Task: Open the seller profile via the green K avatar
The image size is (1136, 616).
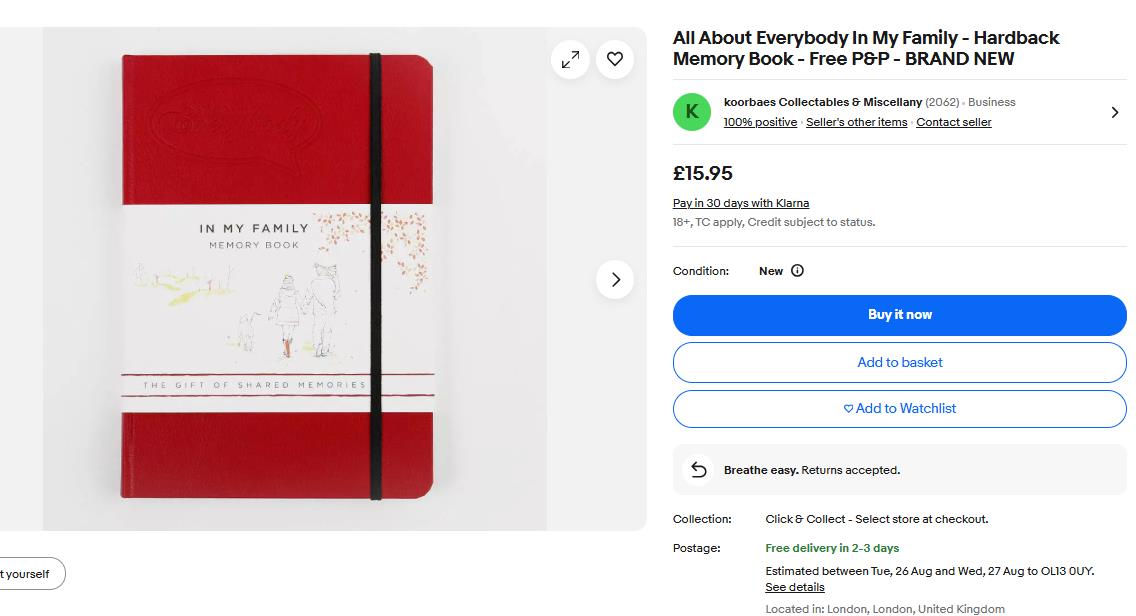Action: pos(692,112)
